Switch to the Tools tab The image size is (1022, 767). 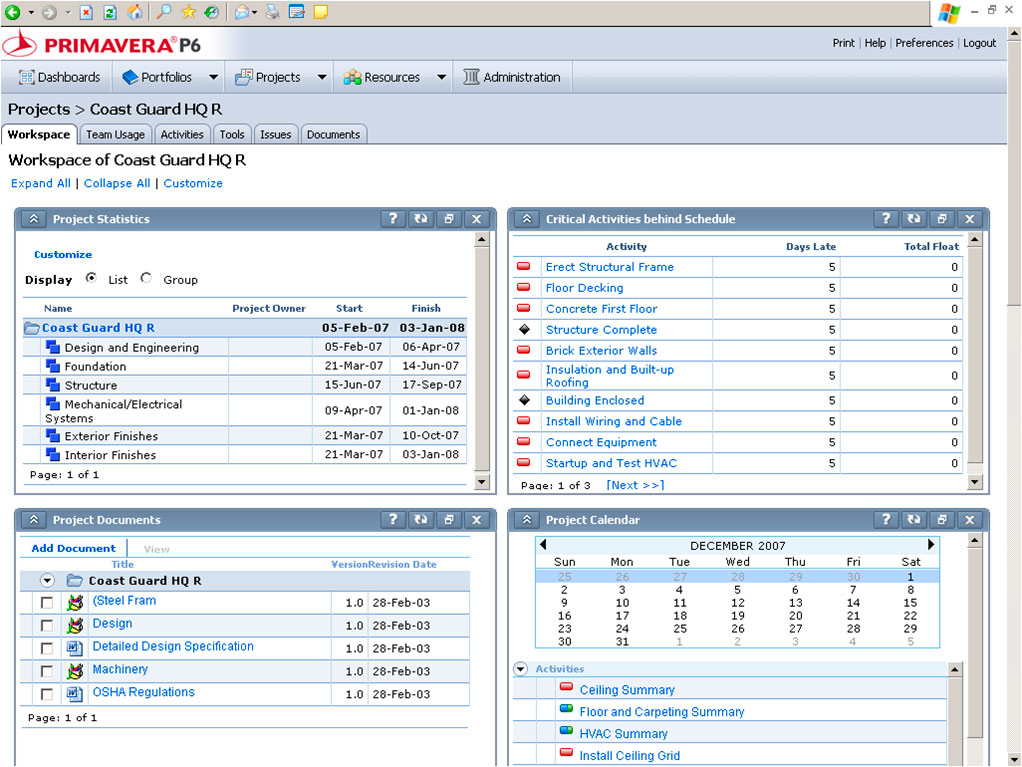pyautogui.click(x=231, y=134)
